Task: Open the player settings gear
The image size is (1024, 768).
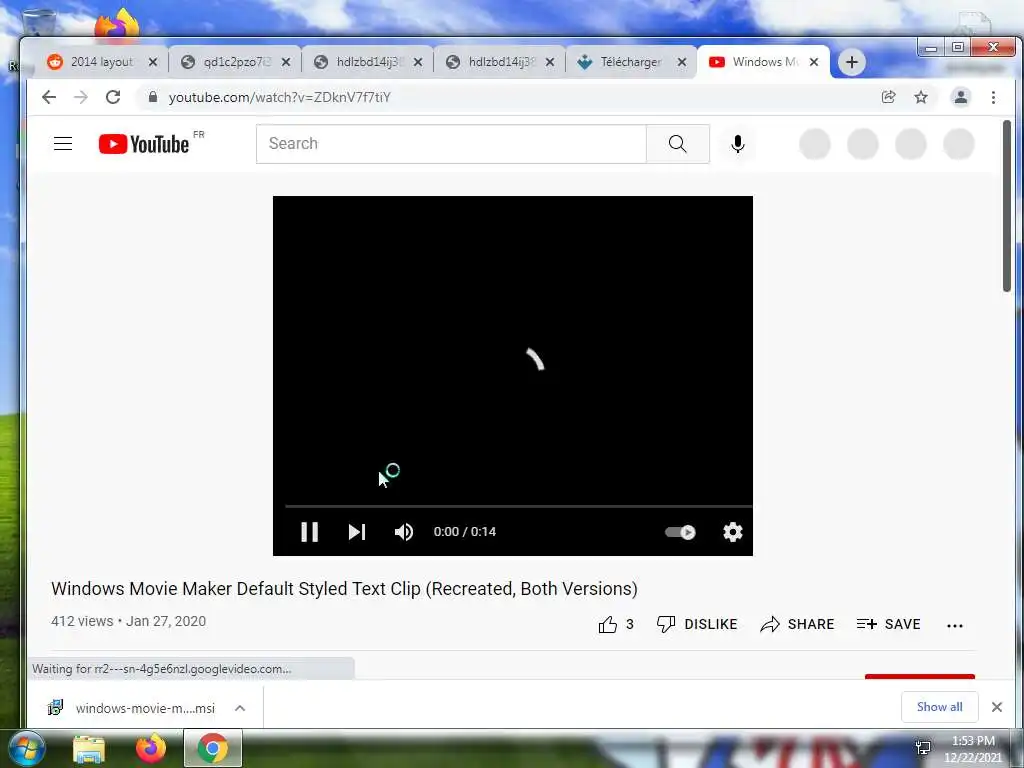Action: 733,532
